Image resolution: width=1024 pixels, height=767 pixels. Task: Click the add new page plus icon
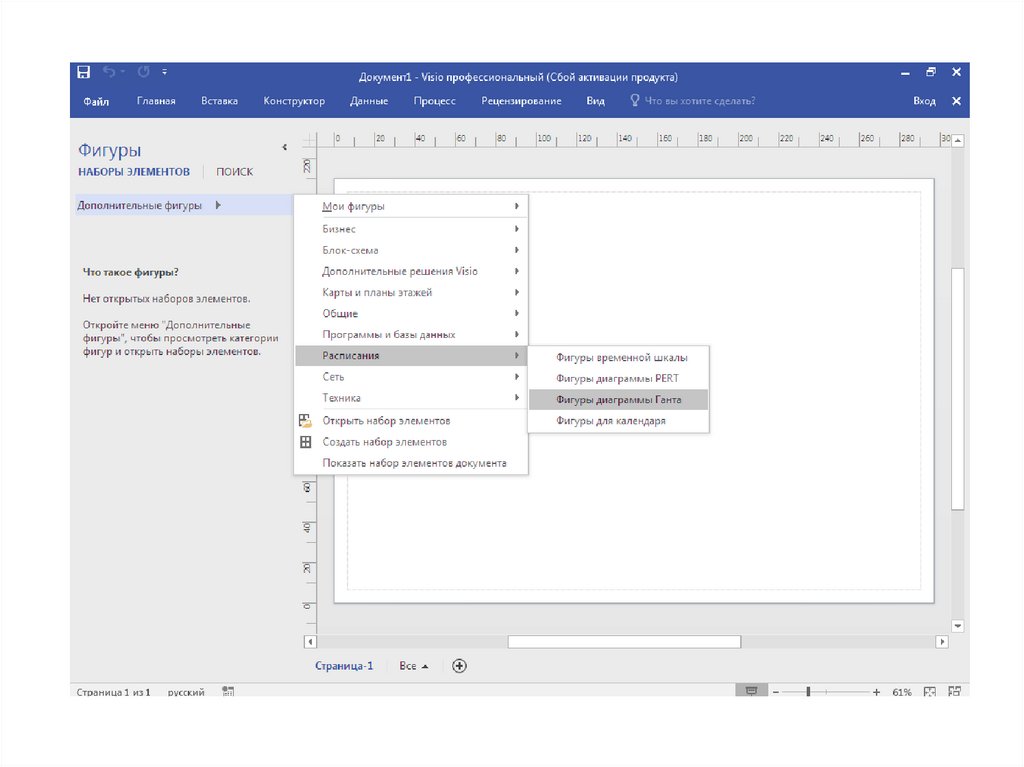[459, 666]
